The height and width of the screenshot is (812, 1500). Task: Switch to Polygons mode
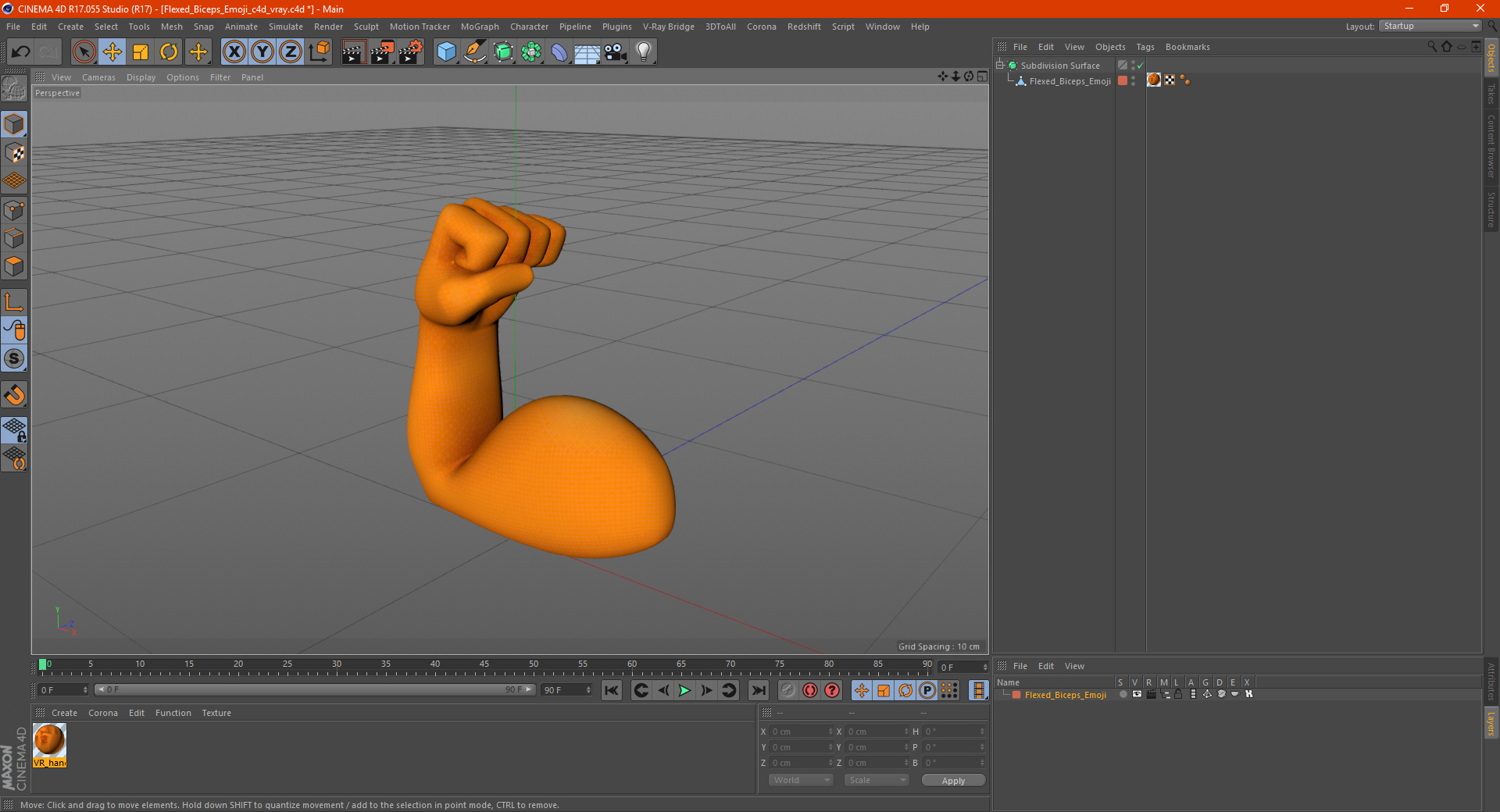14,266
